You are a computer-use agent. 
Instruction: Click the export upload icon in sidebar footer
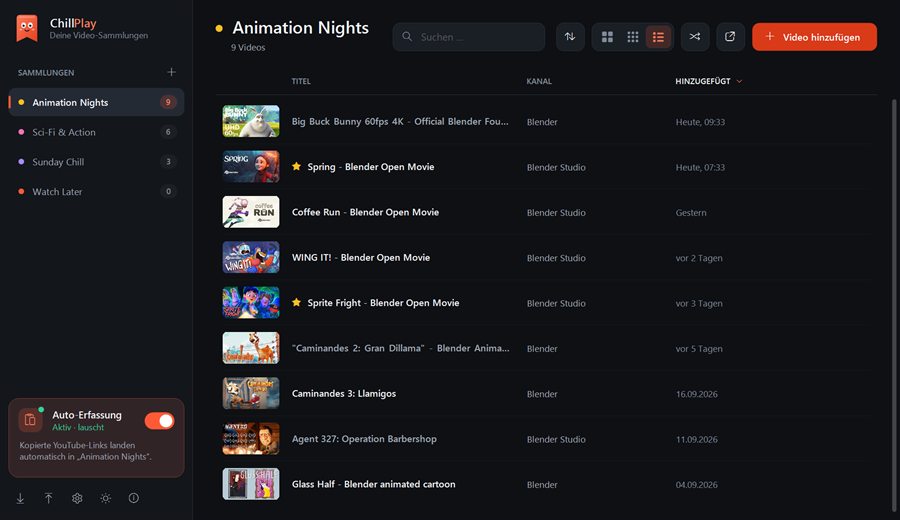(49, 498)
